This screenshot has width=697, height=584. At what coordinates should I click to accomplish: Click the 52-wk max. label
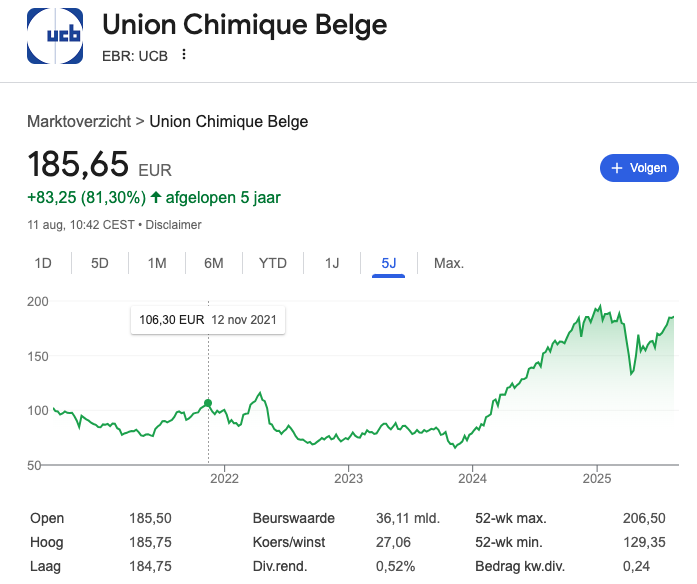click(x=511, y=519)
